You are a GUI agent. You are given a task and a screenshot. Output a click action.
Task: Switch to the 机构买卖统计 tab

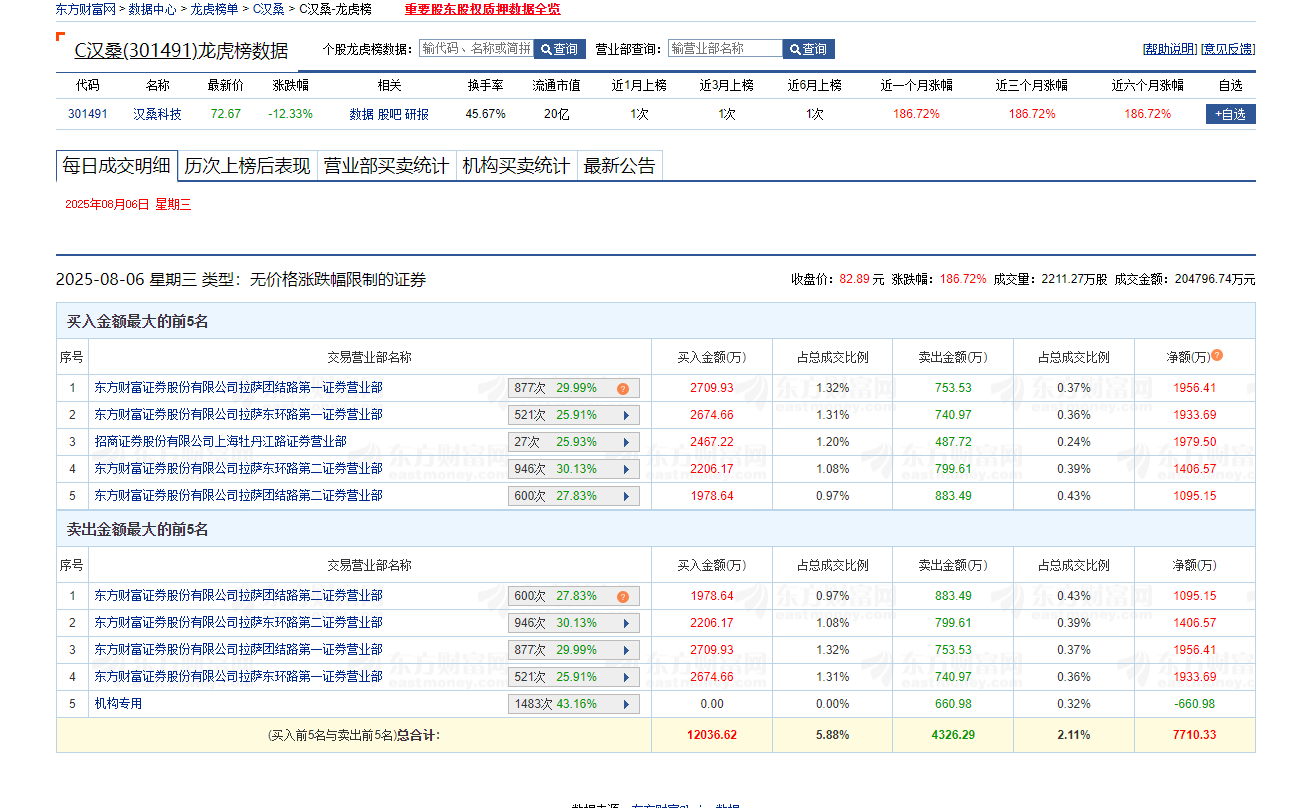pyautogui.click(x=516, y=166)
